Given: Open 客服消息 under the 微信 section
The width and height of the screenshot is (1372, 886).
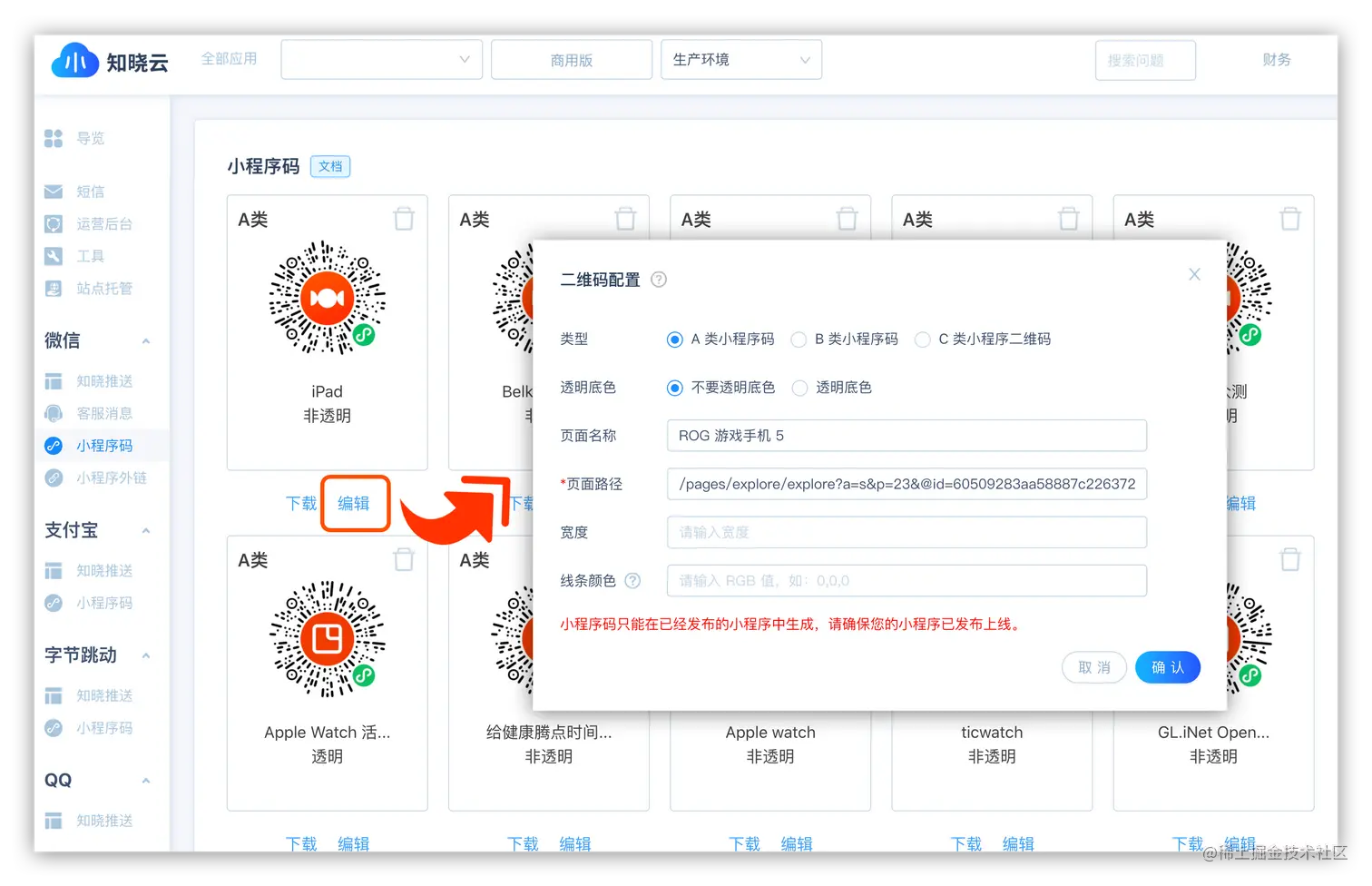Looking at the screenshot, I should pyautogui.click(x=54, y=413).
